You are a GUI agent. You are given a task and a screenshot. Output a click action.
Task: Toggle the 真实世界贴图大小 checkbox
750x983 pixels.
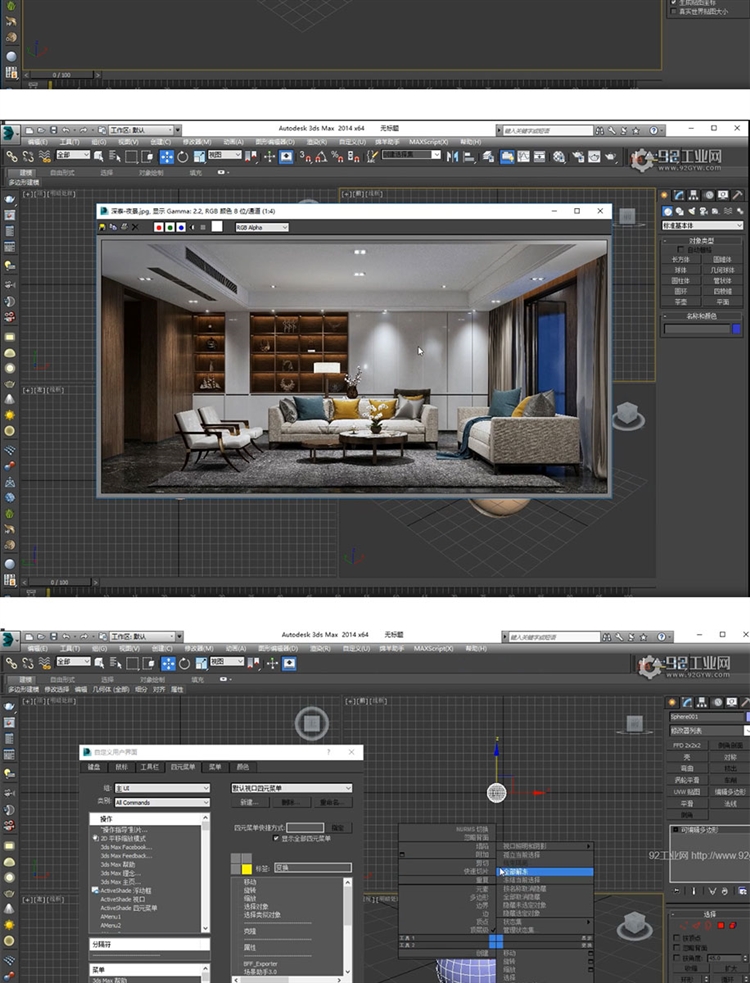tap(674, 11)
